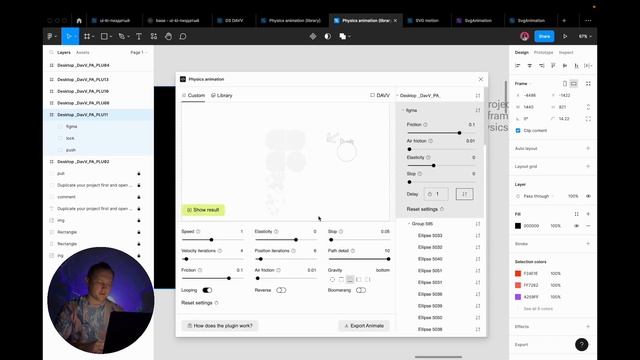This screenshot has height=360, width=640.
Task: Click the Export Animate button
Action: tap(364, 326)
